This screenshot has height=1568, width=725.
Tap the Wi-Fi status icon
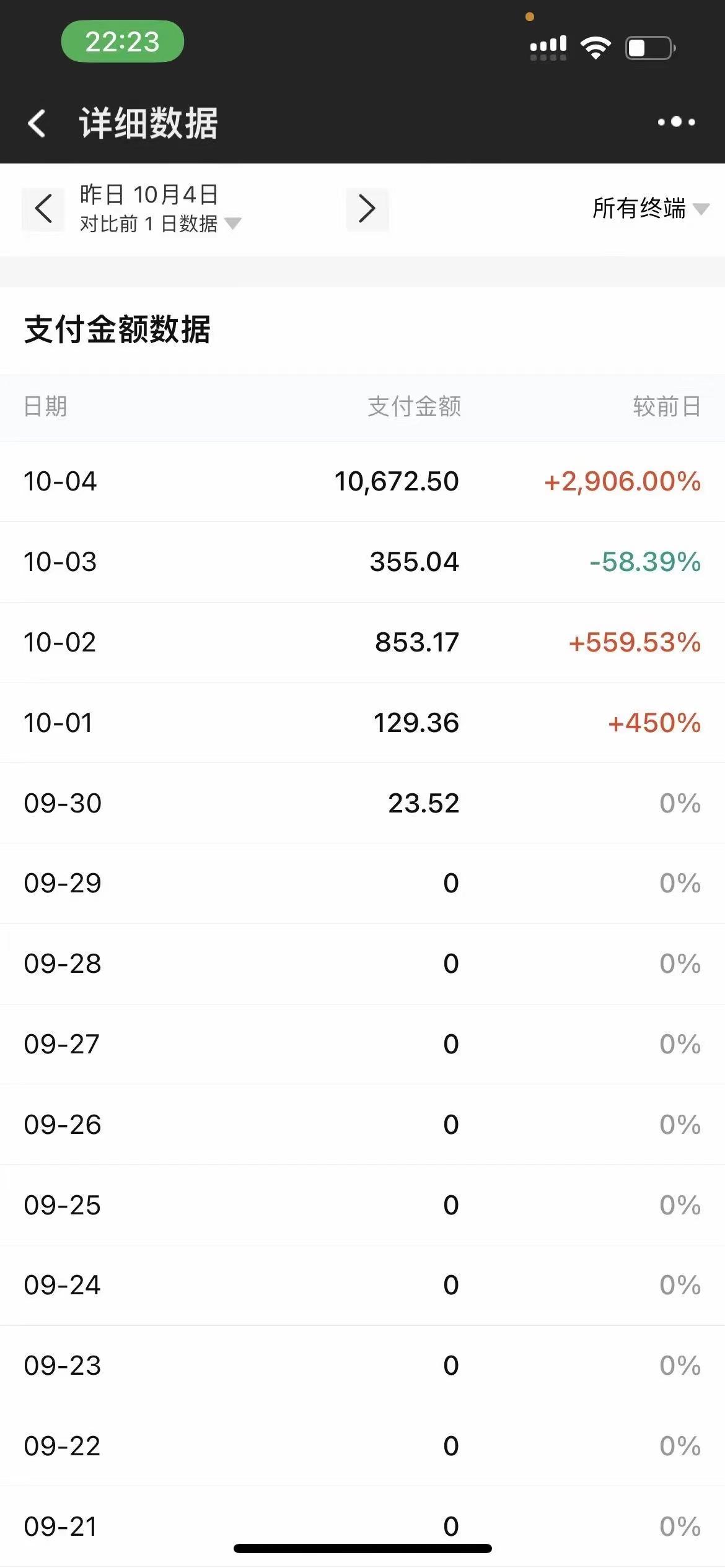point(595,48)
